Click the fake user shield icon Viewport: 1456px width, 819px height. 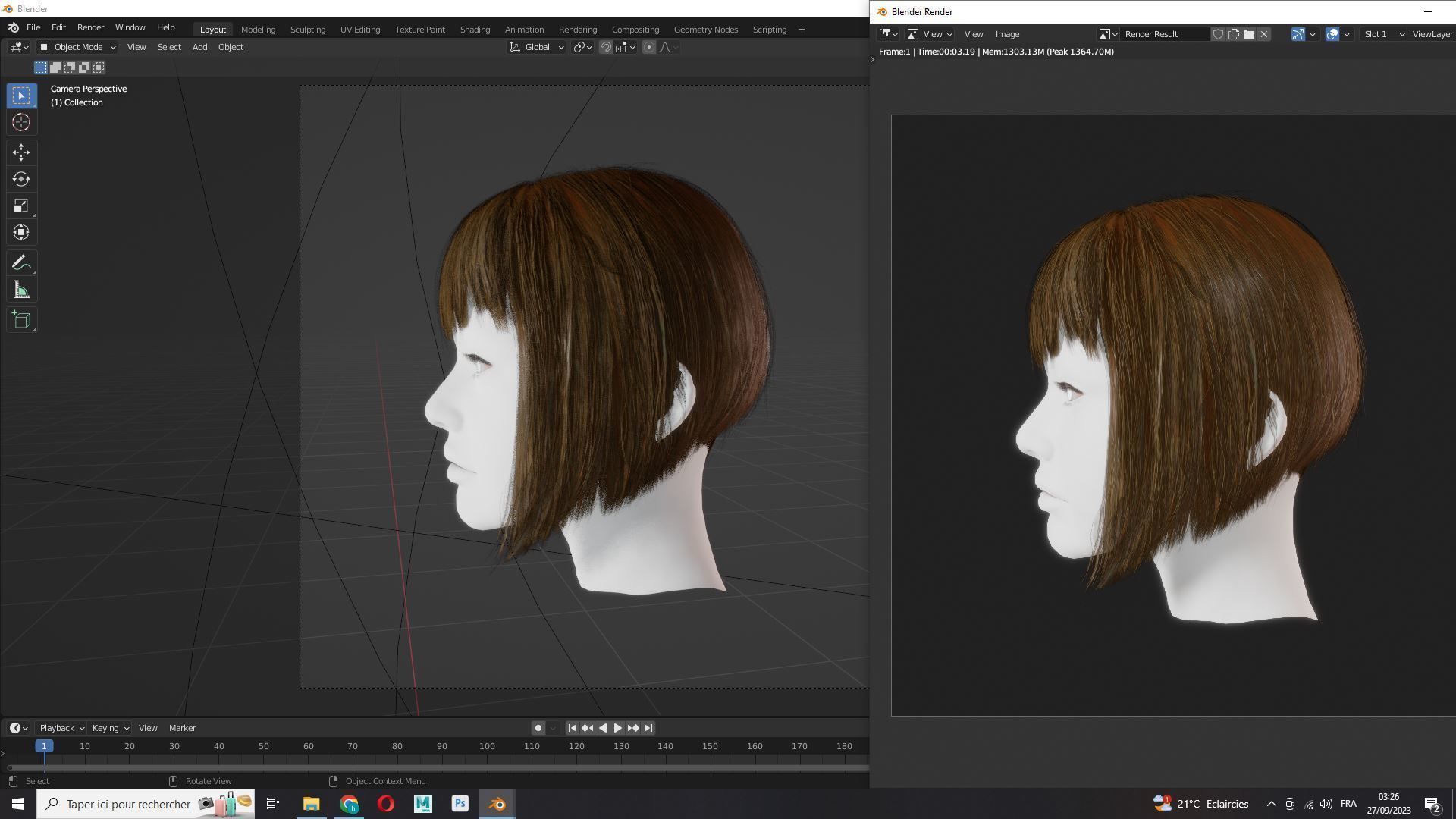[1218, 34]
